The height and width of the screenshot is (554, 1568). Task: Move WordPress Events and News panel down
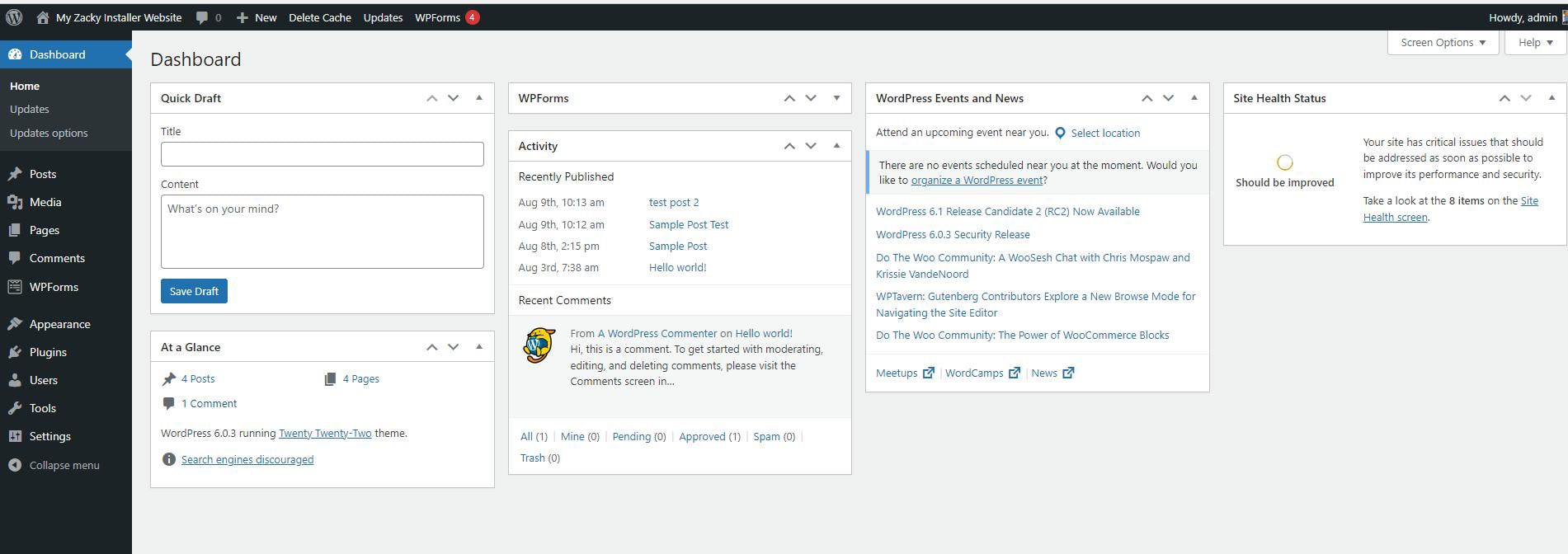coord(1168,98)
